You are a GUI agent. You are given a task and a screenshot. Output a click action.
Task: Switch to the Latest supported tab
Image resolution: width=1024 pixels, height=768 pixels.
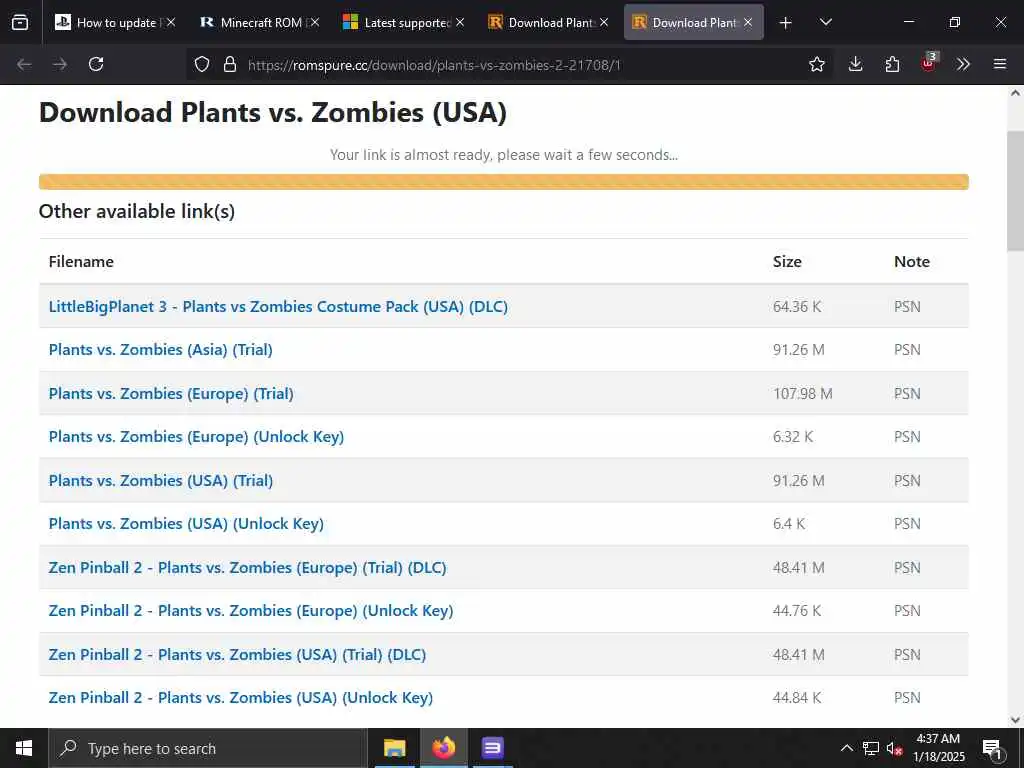pyautogui.click(x=404, y=22)
